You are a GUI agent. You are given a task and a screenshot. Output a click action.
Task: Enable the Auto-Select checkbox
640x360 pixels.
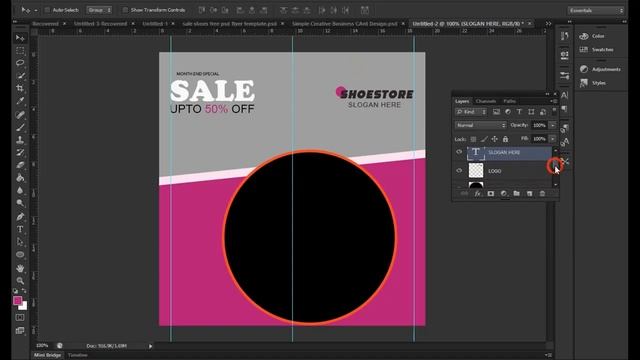coord(47,10)
